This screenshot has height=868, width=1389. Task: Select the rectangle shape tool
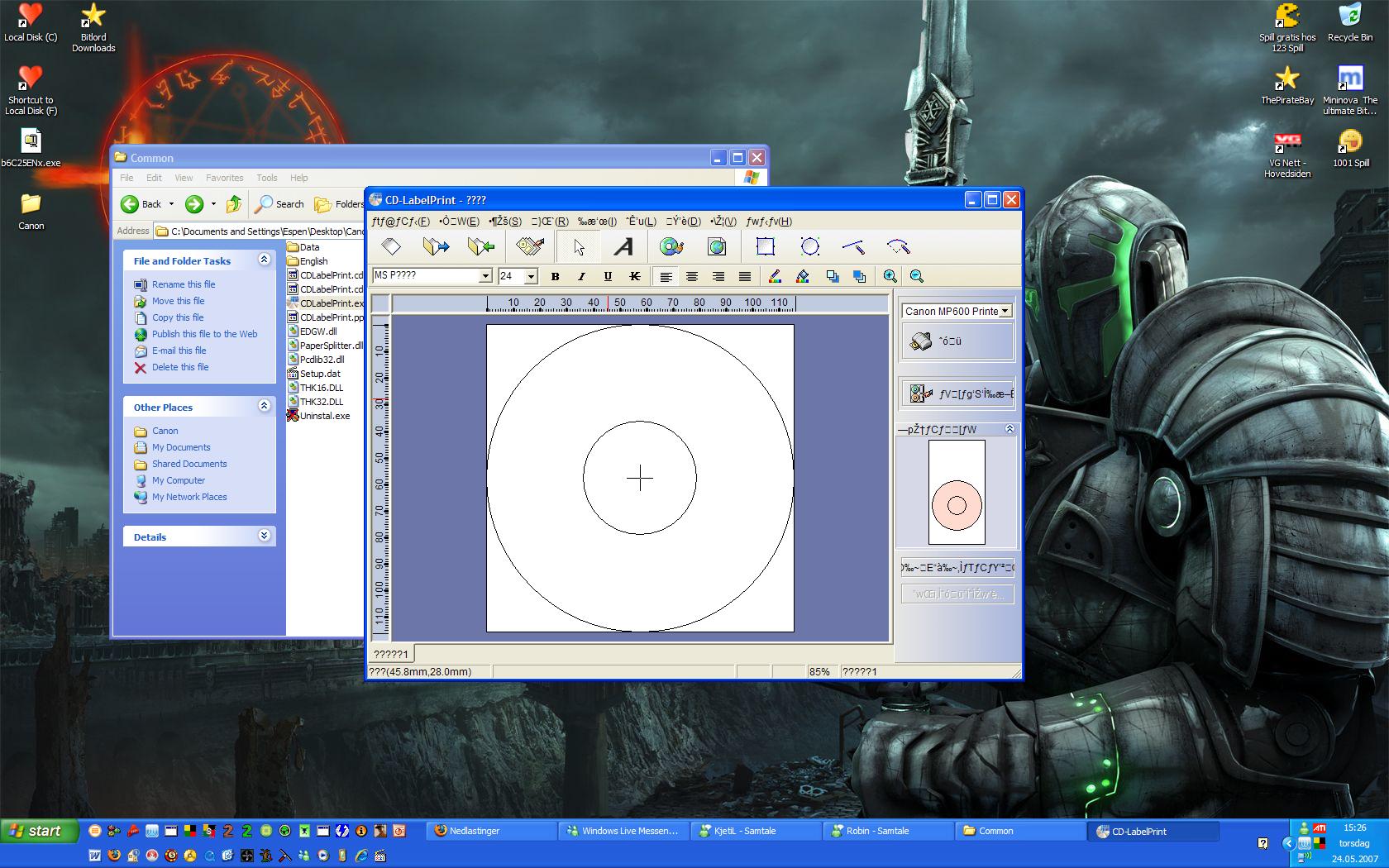(x=766, y=246)
